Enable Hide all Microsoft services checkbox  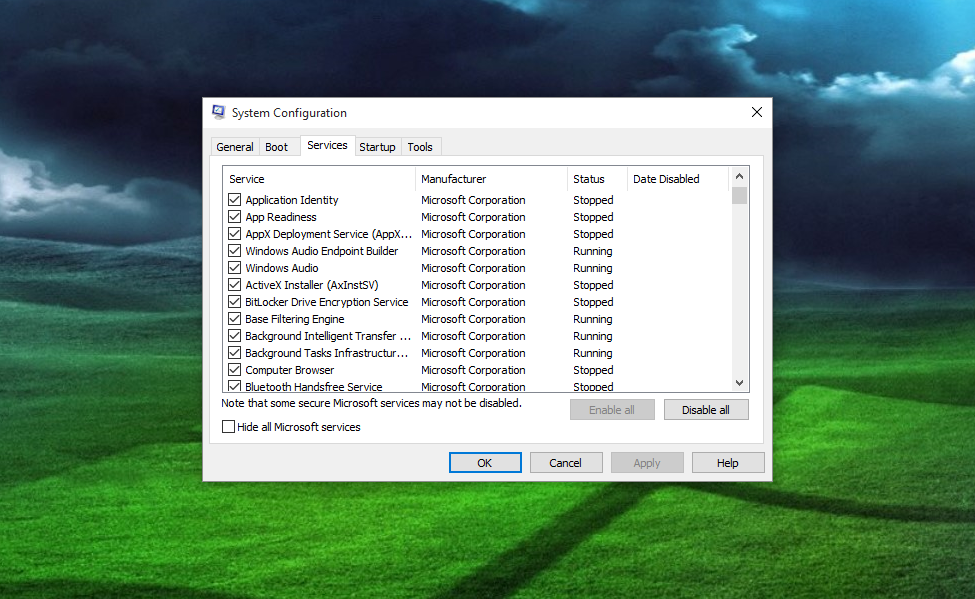[228, 427]
